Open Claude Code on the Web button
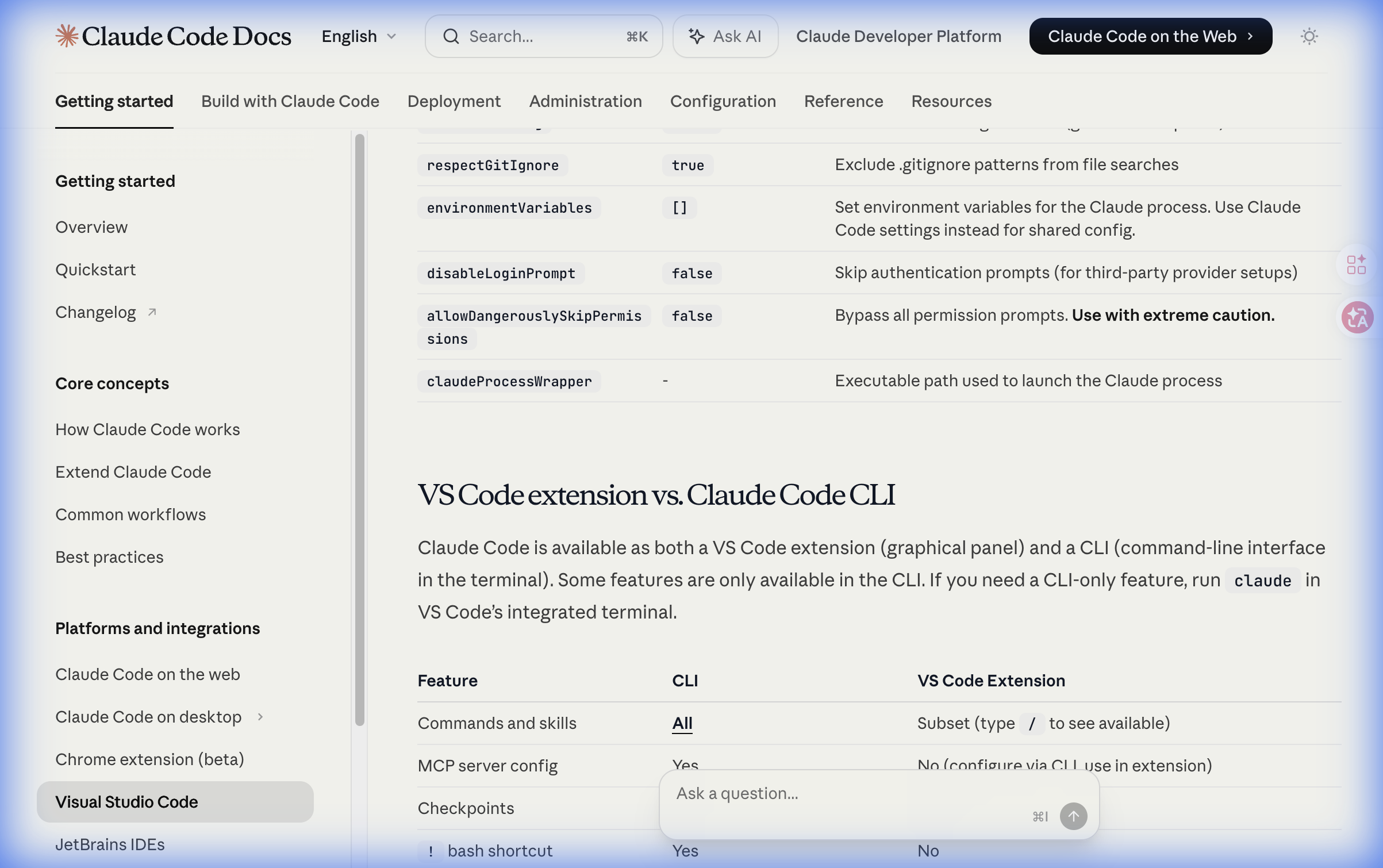This screenshot has width=1383, height=868. pyautogui.click(x=1150, y=36)
